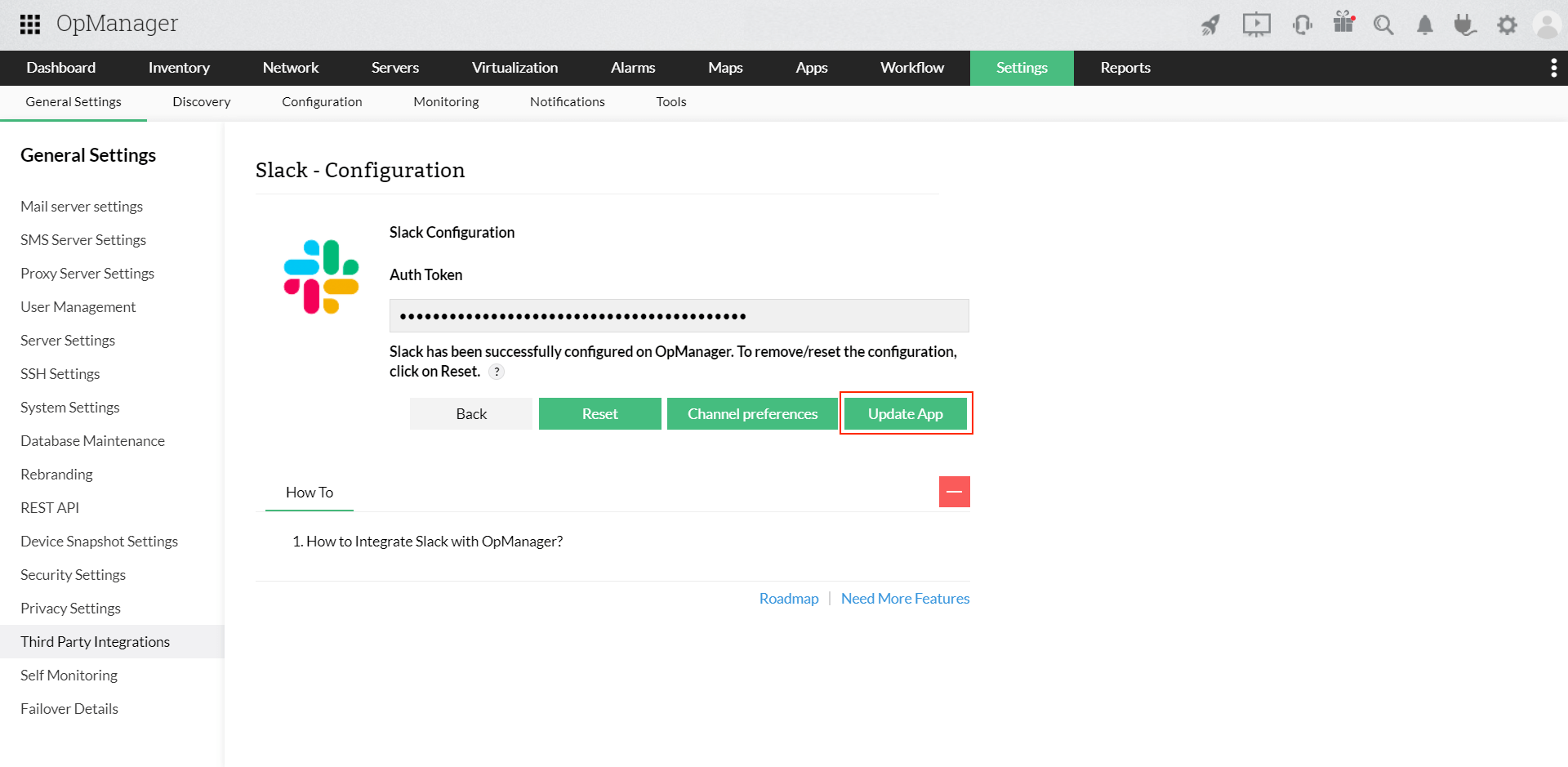The width and height of the screenshot is (1568, 767).
Task: Select the Servers menu
Action: [x=395, y=68]
